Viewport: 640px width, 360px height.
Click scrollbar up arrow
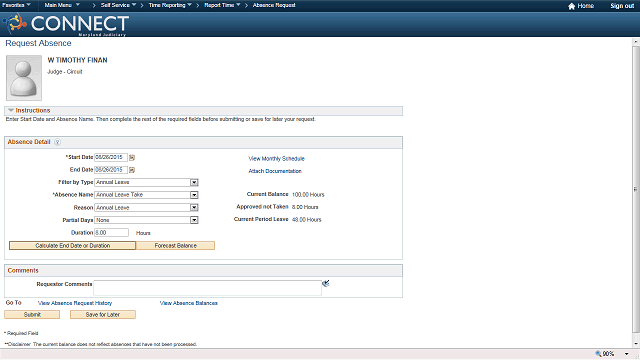(x=636, y=42)
